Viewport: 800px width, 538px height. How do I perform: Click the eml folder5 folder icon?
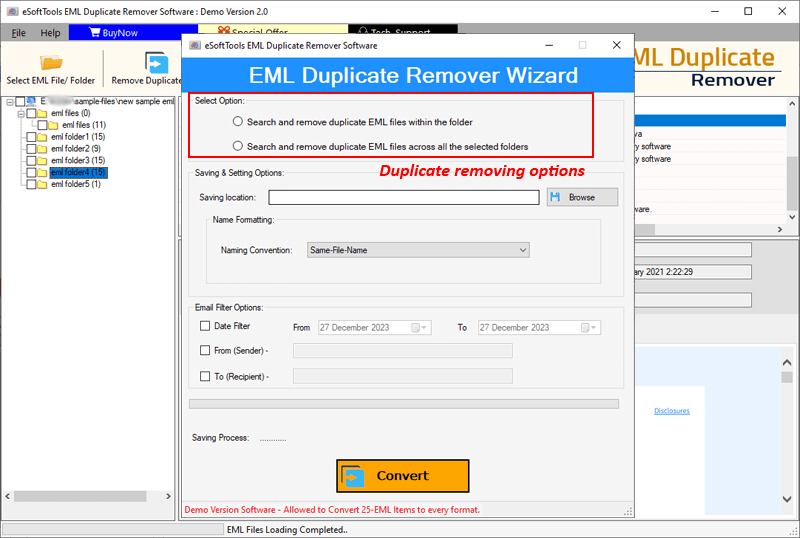(x=42, y=184)
